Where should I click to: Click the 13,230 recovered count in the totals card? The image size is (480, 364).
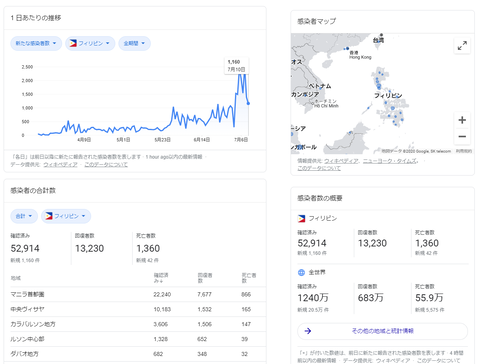[x=90, y=248]
